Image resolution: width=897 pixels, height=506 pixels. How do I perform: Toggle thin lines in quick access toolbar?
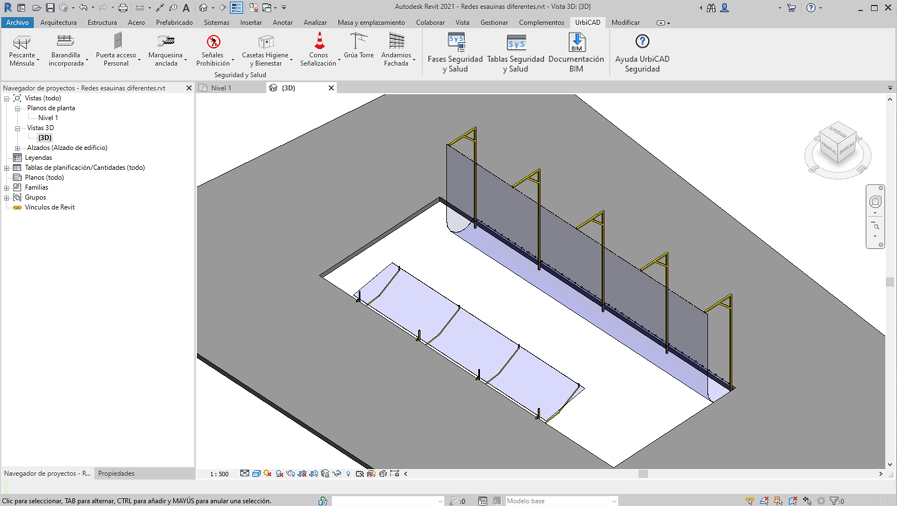click(x=237, y=8)
